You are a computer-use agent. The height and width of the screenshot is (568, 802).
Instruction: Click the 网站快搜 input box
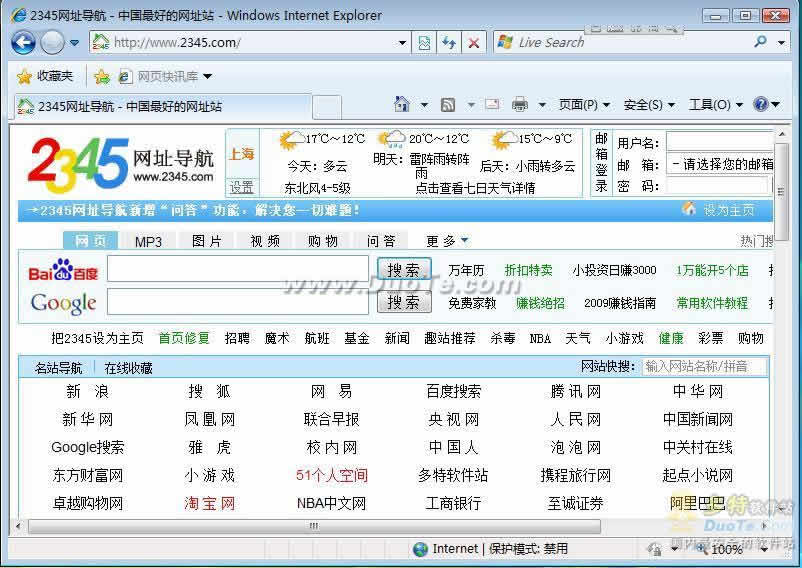pos(704,367)
